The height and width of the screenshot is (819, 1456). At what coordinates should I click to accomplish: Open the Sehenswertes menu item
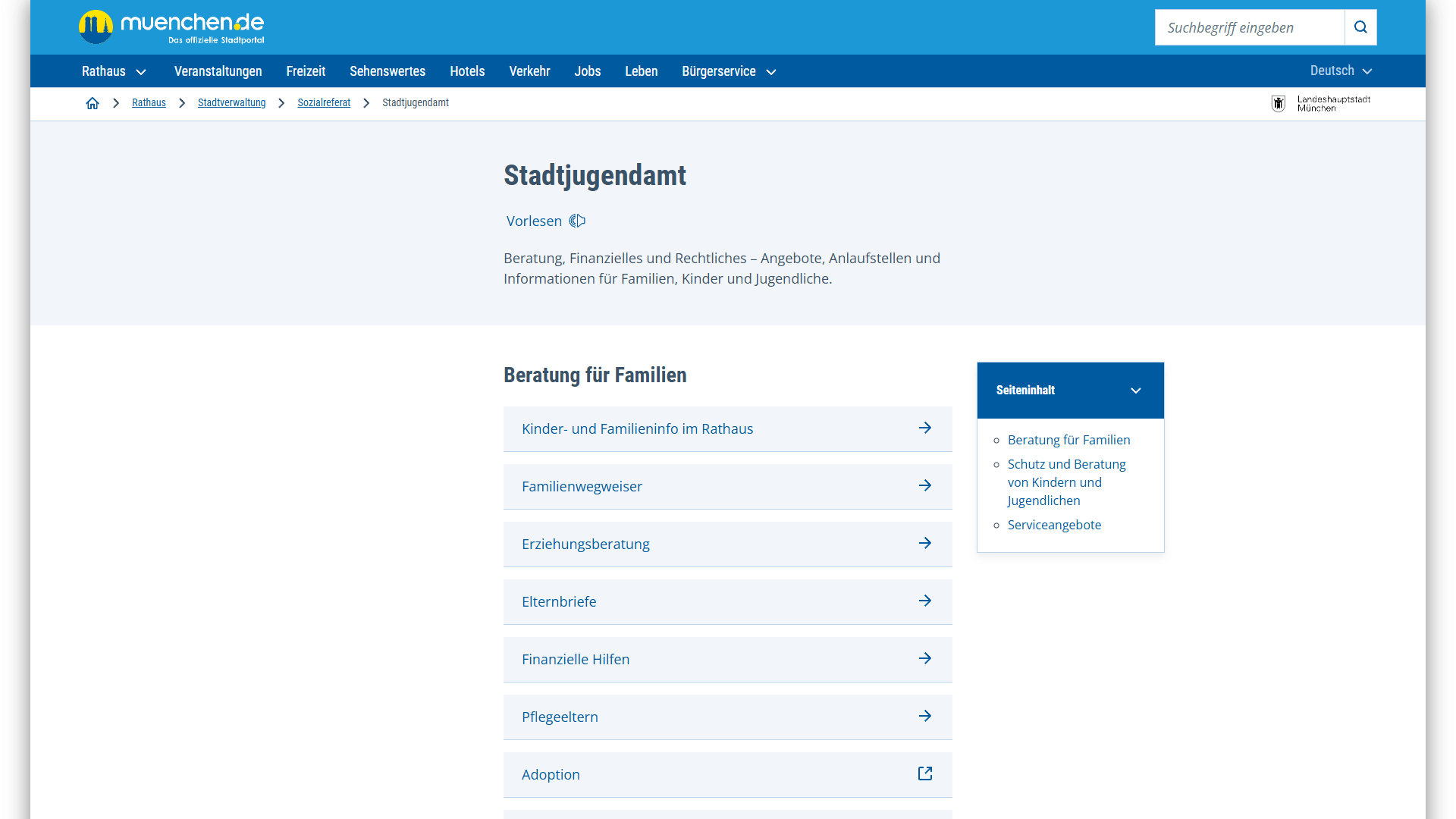(387, 71)
